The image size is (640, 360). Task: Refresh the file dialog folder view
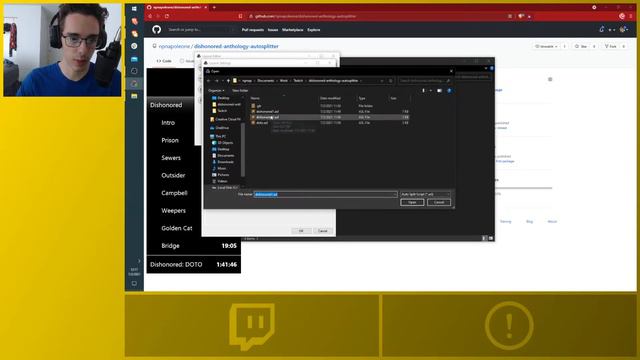(391, 81)
